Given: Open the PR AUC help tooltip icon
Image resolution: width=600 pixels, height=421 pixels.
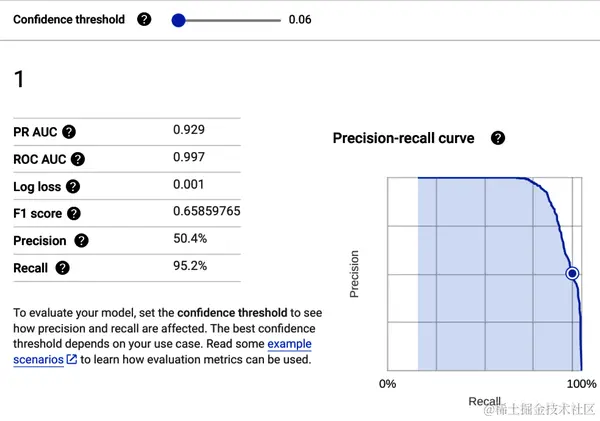Looking at the screenshot, I should (69, 132).
